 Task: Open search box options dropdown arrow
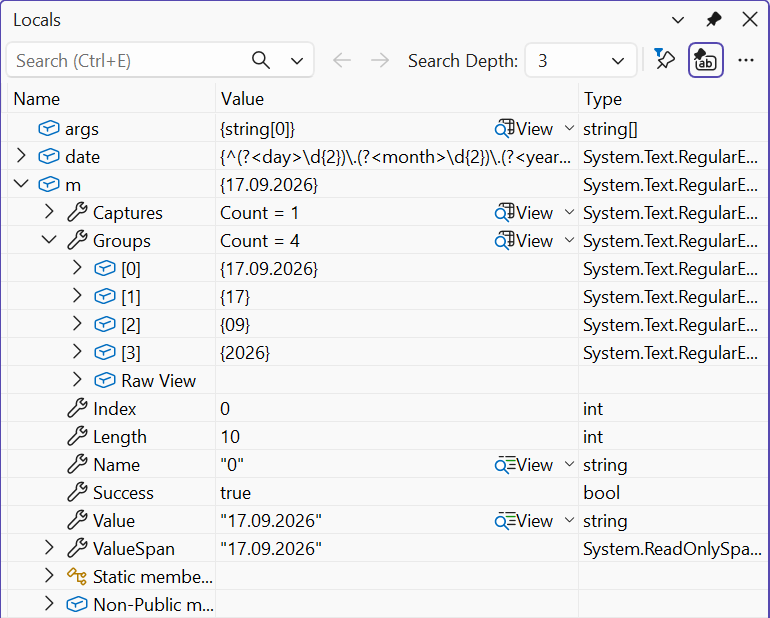coord(297,61)
